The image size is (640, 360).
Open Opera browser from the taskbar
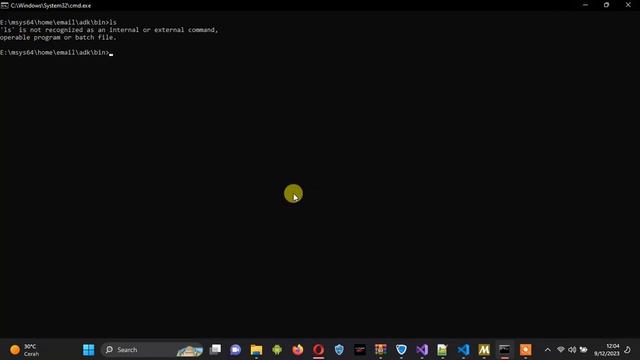pos(318,350)
